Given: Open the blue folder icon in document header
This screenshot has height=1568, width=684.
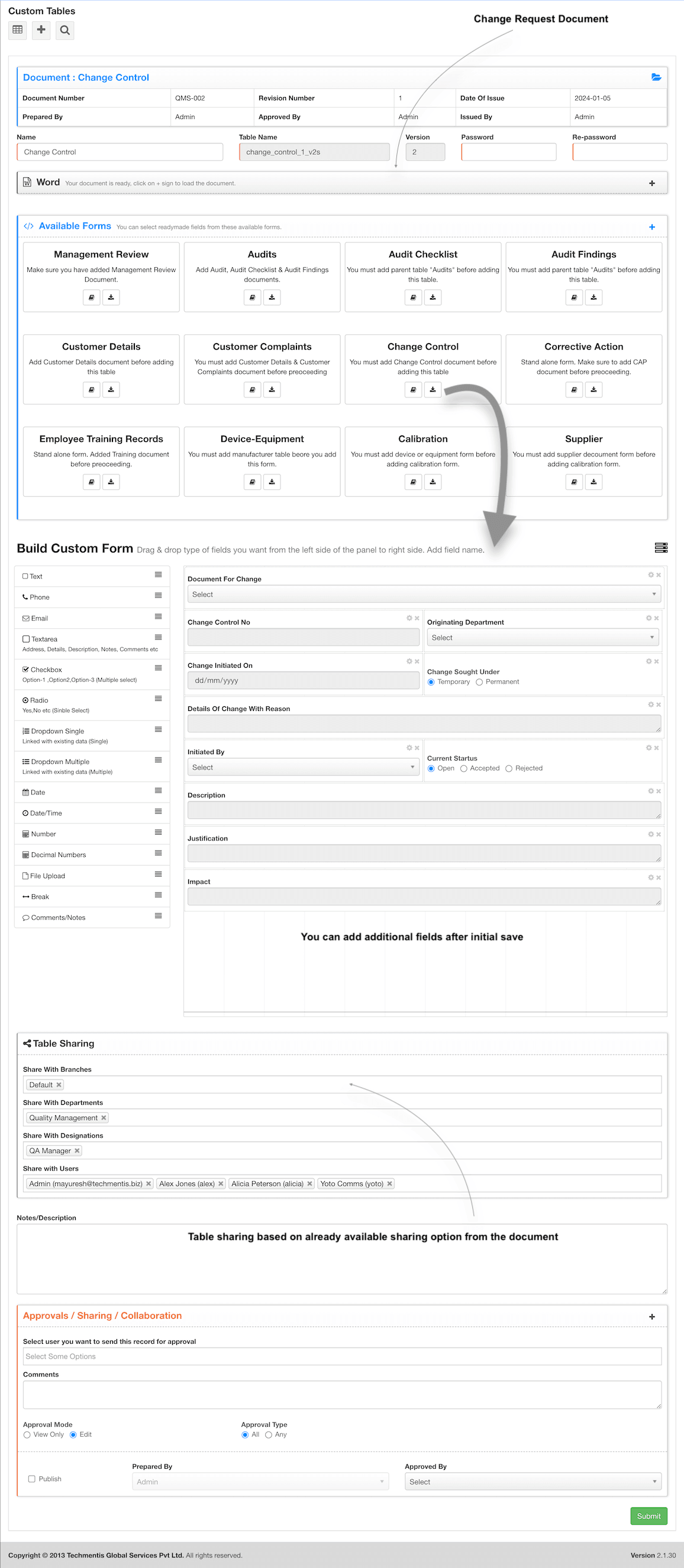Looking at the screenshot, I should tap(656, 77).
